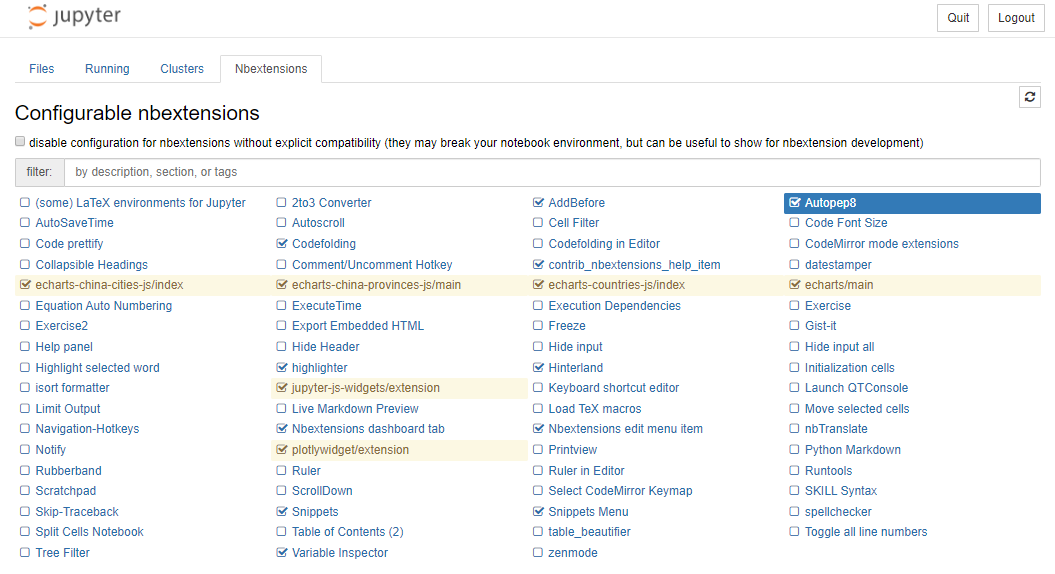This screenshot has width=1055, height=574.
Task: Select the datestamper extension
Action: 838,264
